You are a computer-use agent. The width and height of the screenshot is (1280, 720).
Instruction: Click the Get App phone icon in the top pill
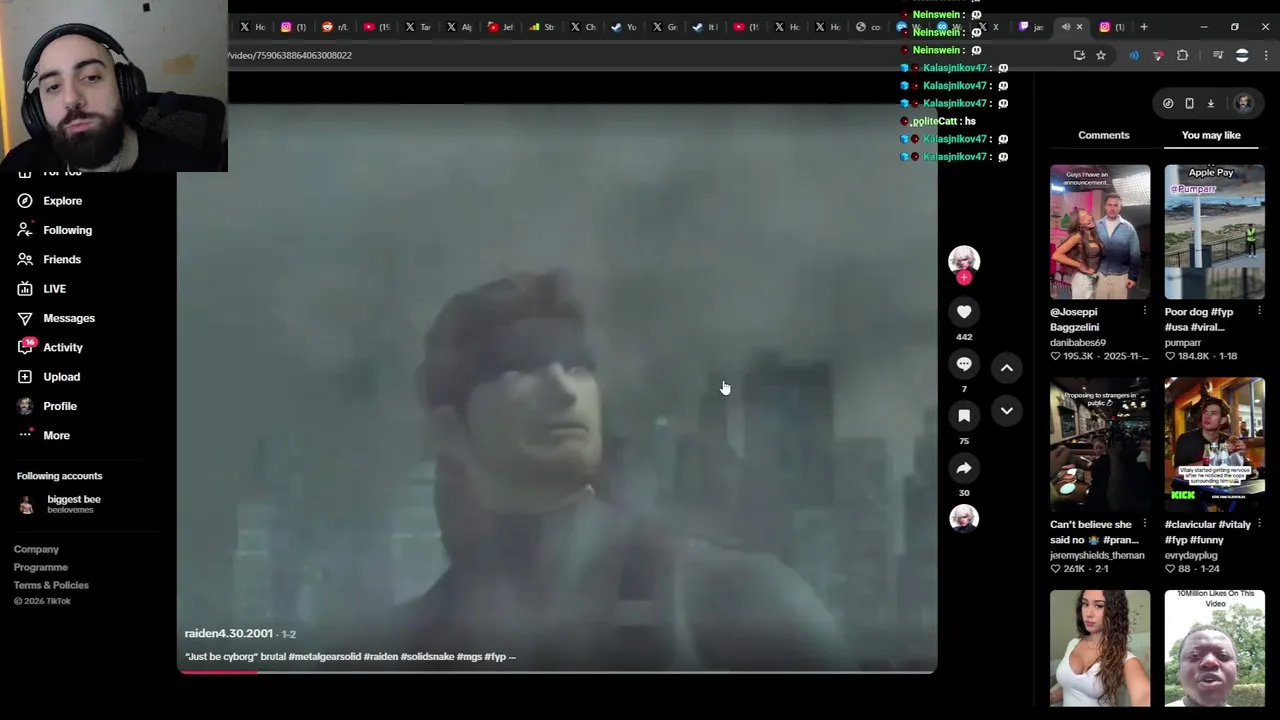point(1189,103)
